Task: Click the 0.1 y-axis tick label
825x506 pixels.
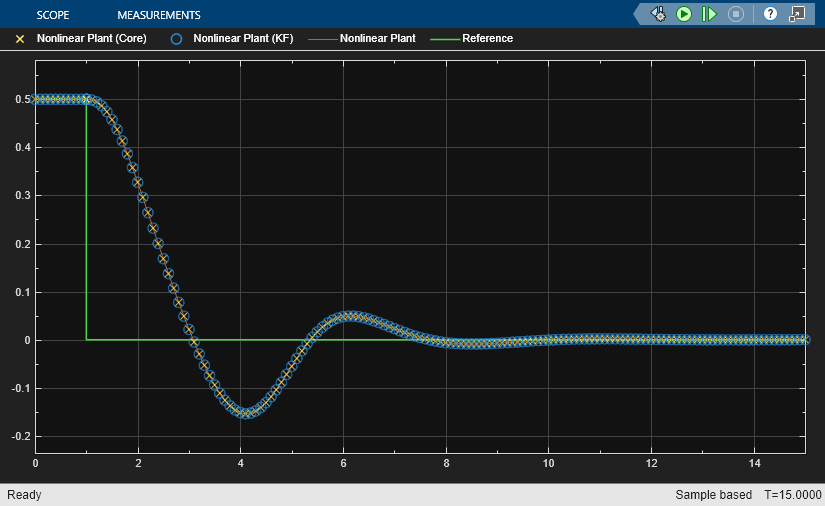Action: coord(23,292)
